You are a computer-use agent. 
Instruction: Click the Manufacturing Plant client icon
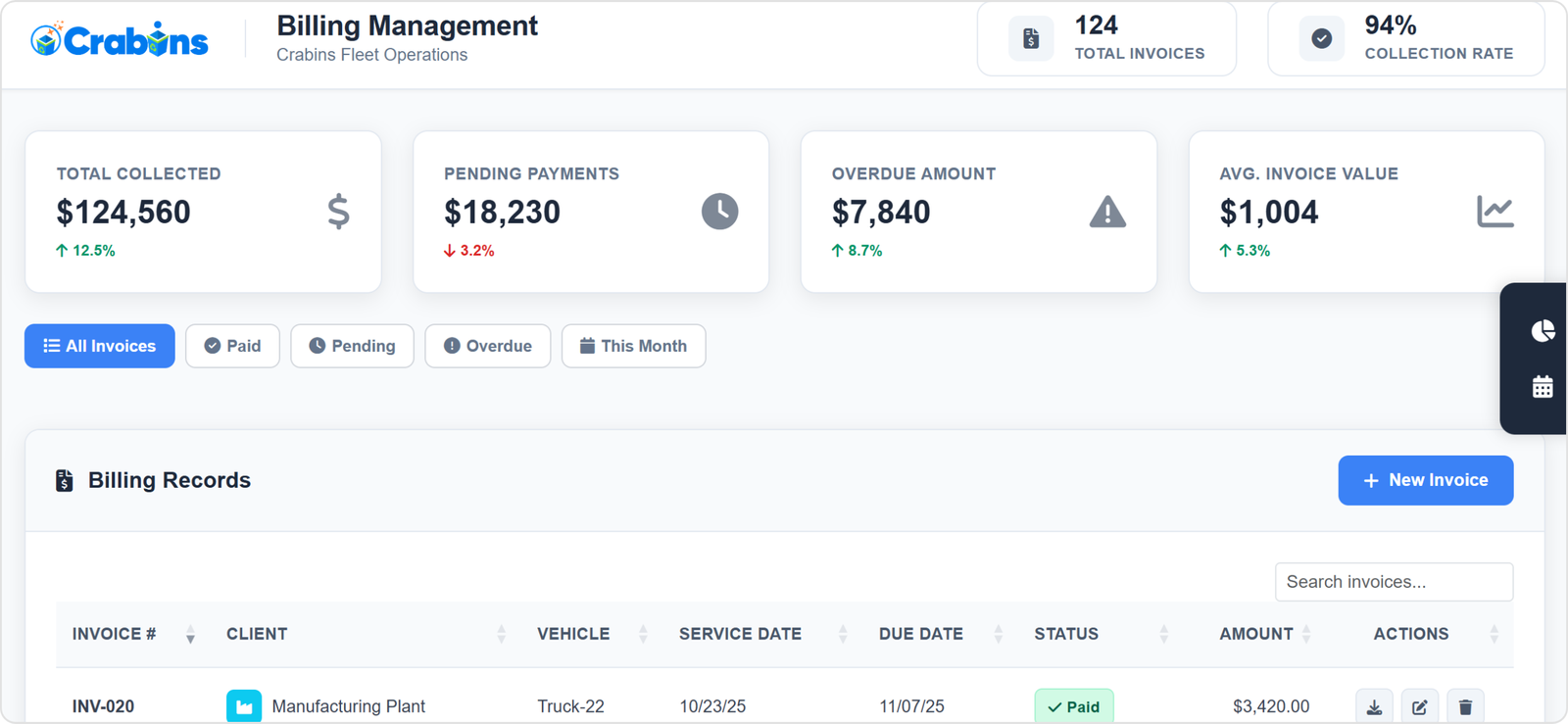(244, 705)
